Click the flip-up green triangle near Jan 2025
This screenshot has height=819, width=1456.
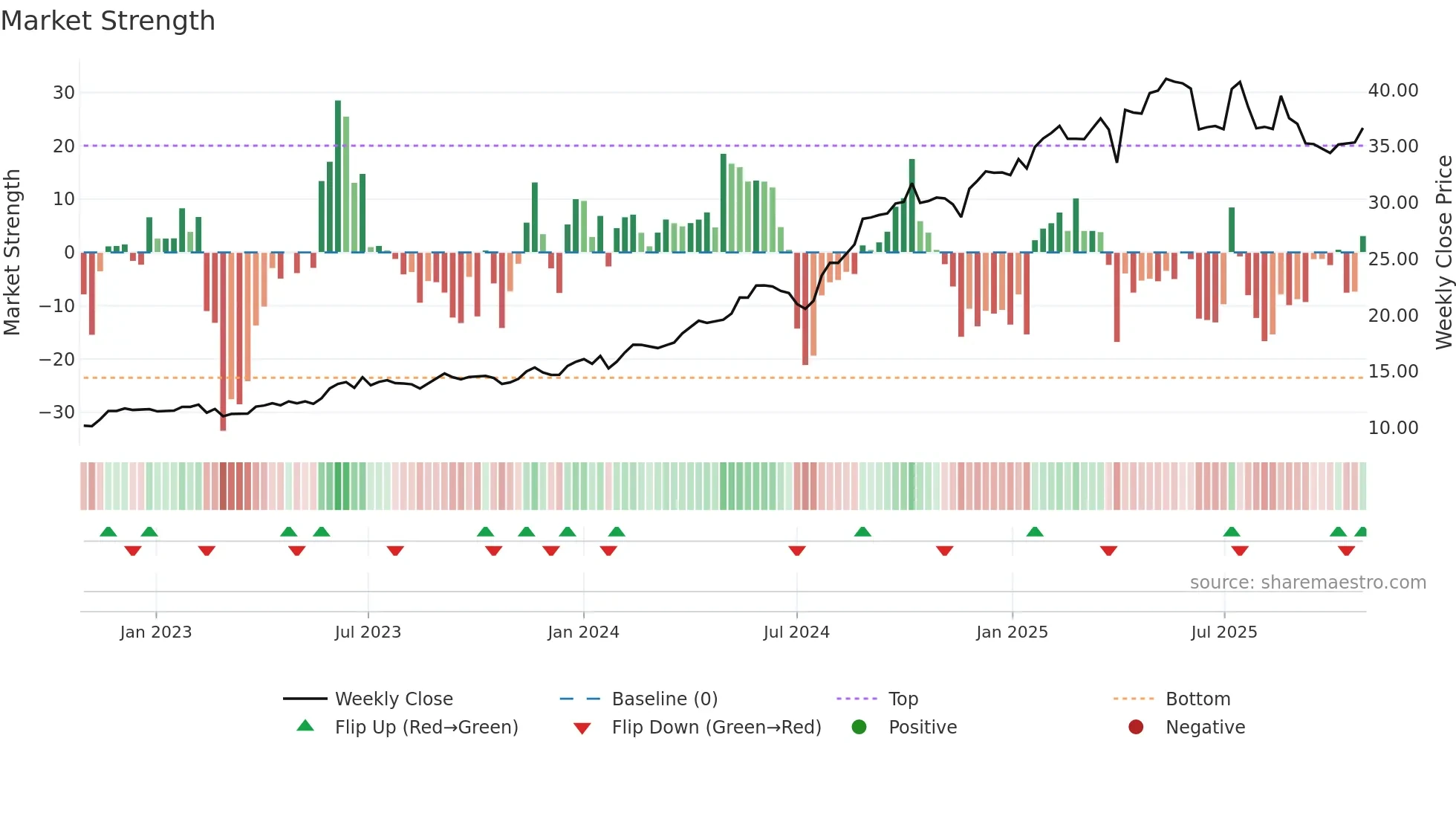1035,532
